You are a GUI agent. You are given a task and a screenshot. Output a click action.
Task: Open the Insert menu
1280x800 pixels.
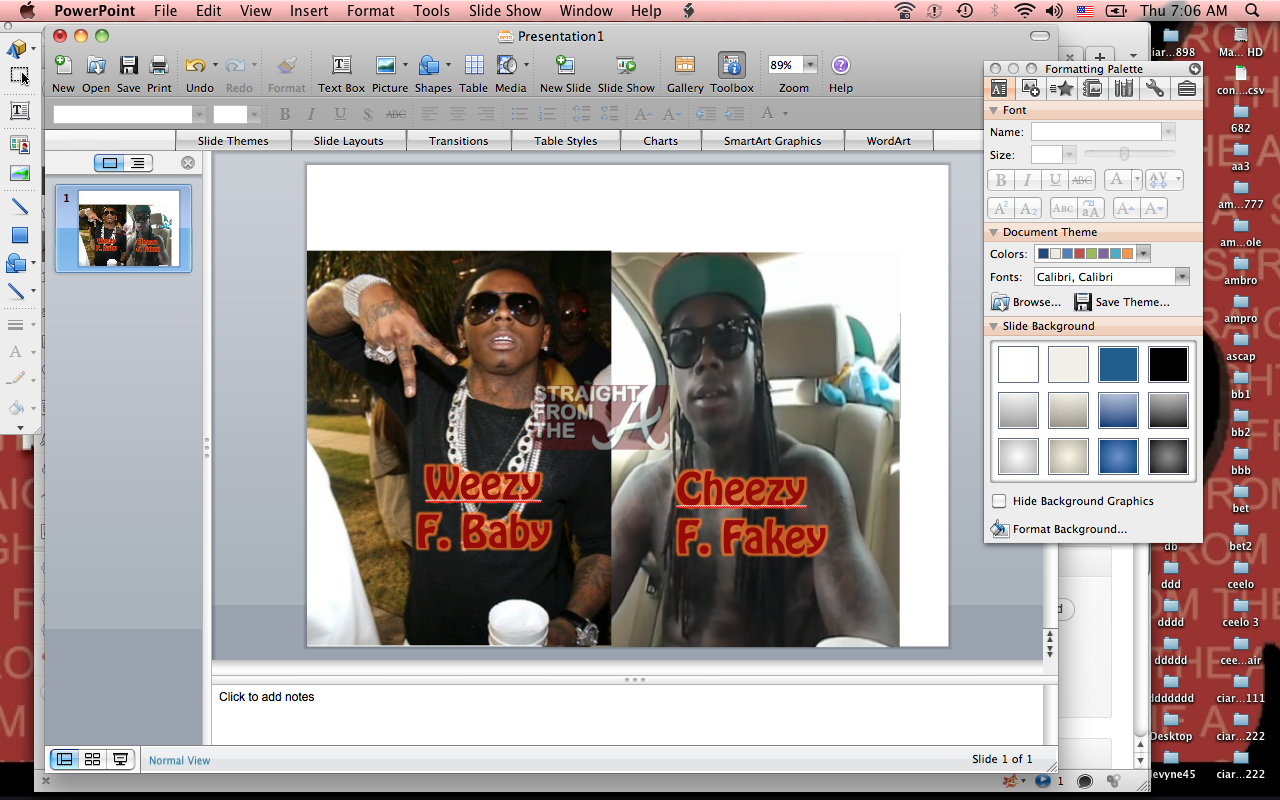point(309,11)
